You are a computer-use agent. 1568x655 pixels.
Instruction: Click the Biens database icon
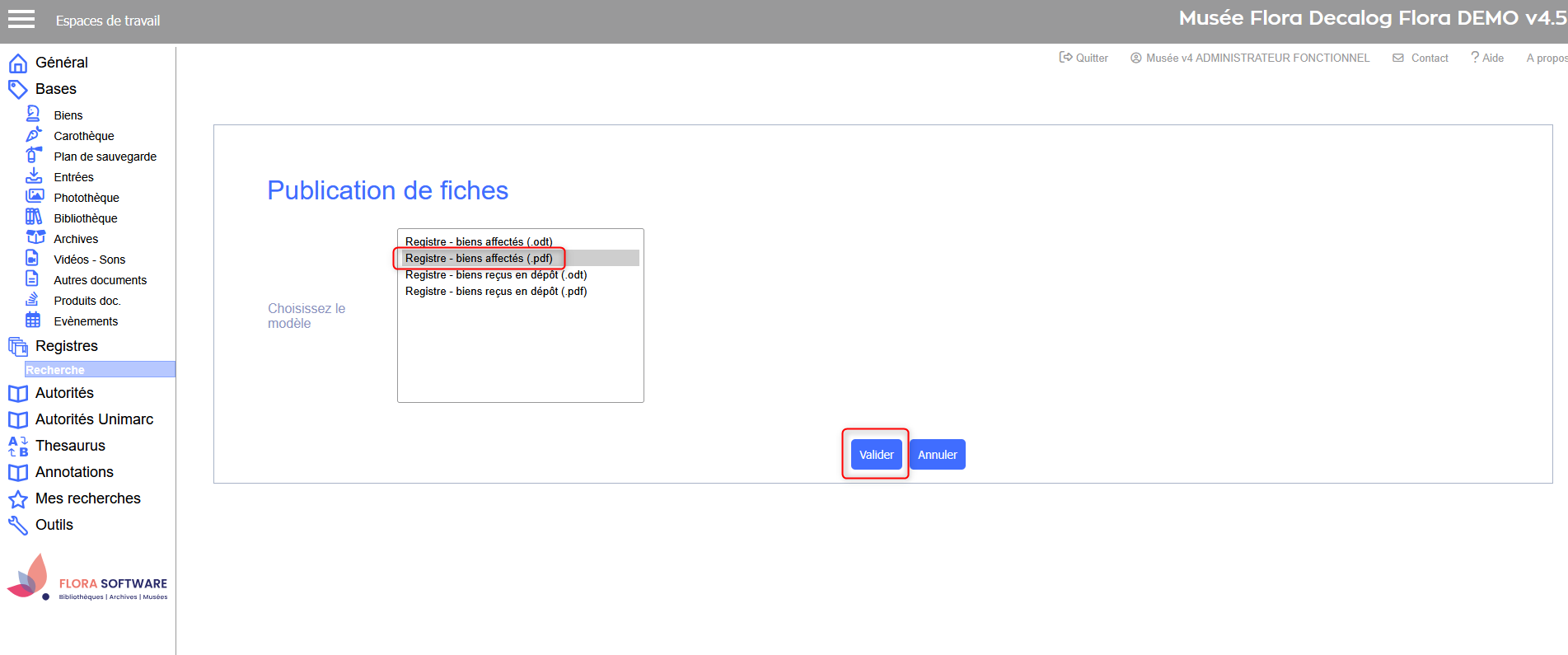[x=33, y=114]
